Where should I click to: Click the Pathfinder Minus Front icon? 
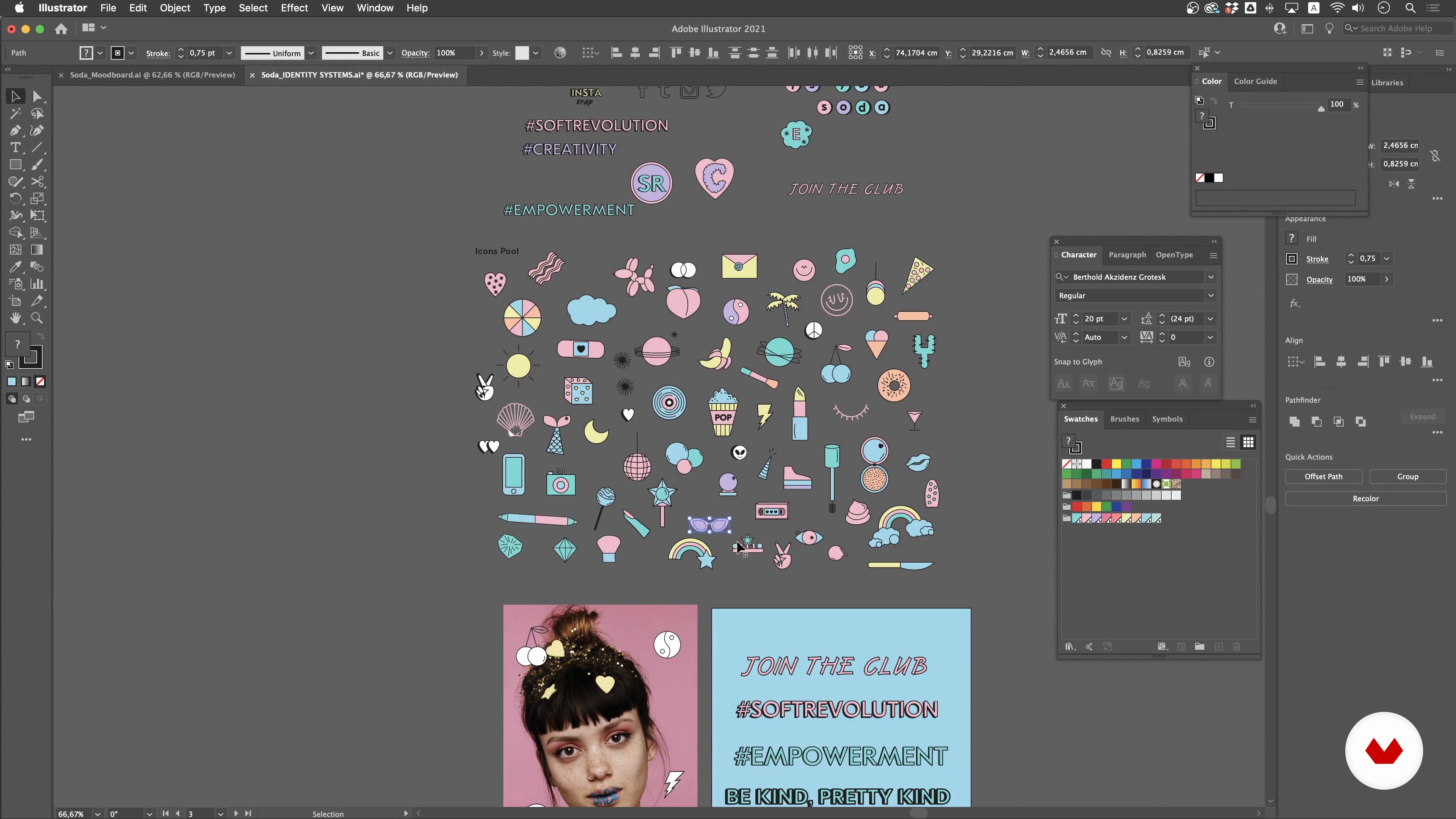1316,422
